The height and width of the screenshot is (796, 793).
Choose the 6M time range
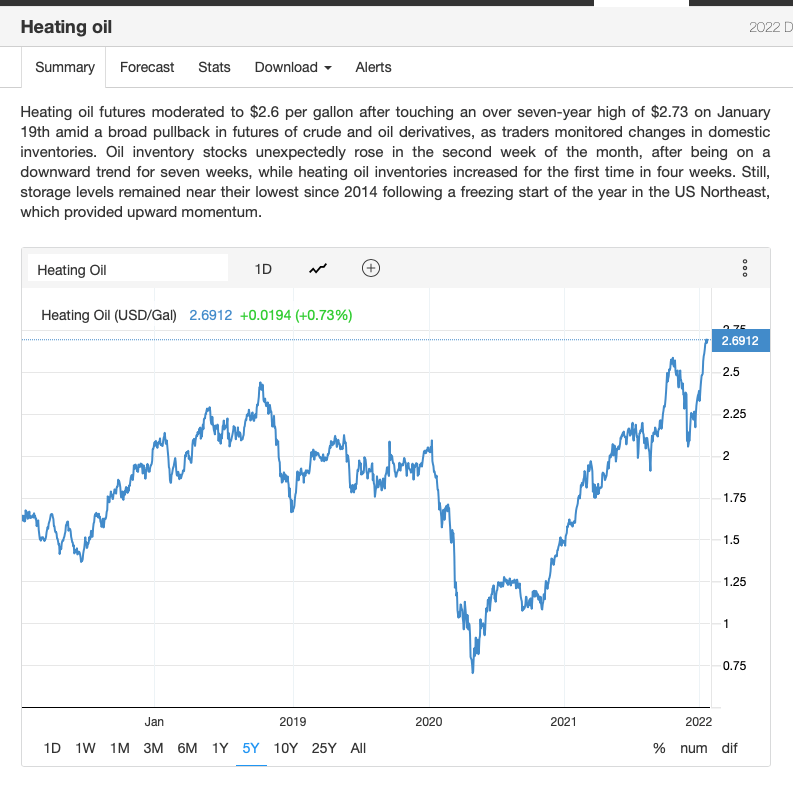(x=187, y=748)
